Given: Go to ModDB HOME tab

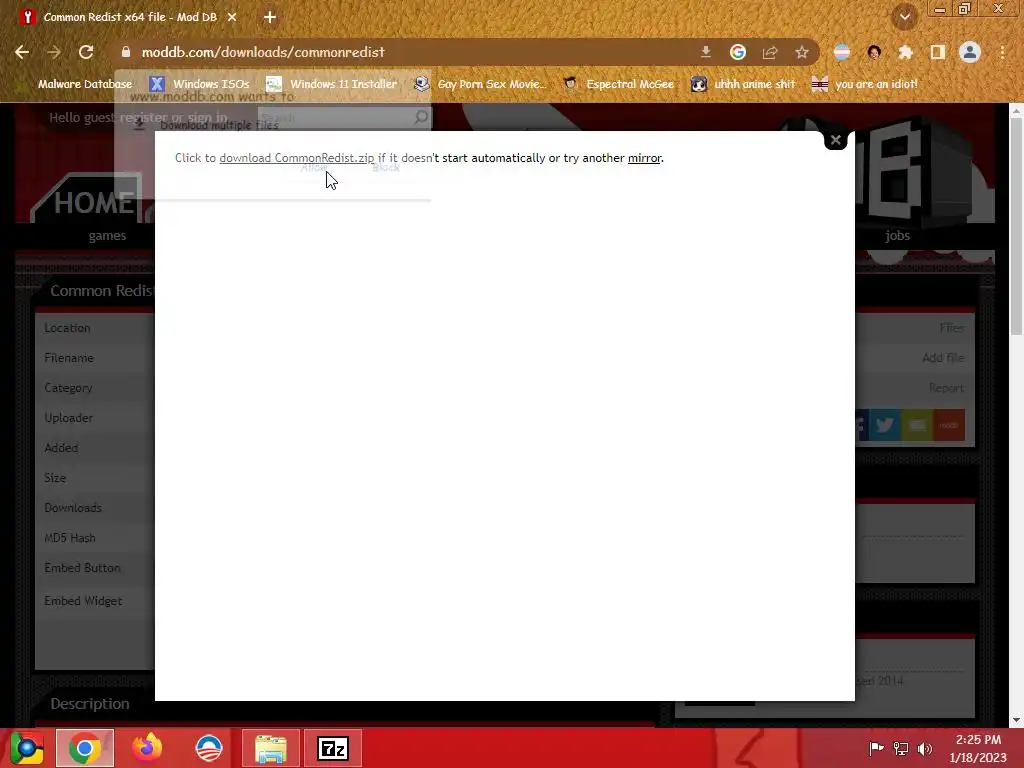Looking at the screenshot, I should [93, 202].
